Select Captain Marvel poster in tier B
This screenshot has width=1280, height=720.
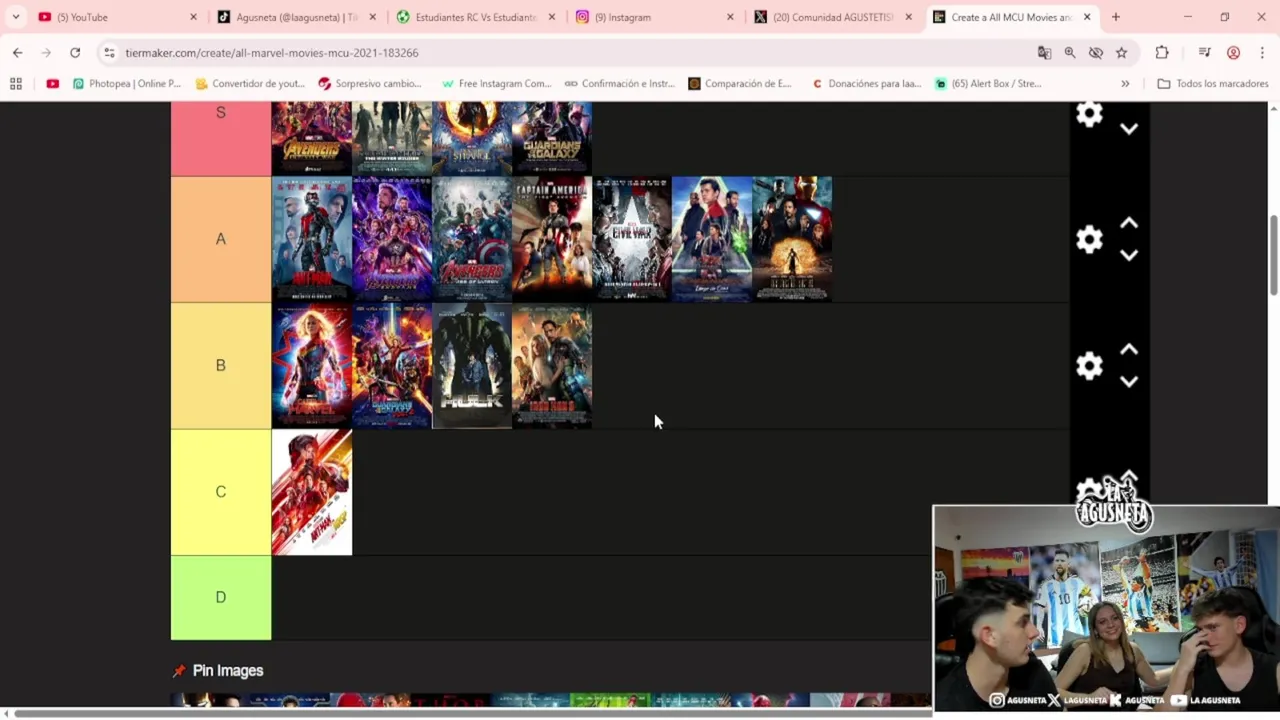tap(312, 366)
